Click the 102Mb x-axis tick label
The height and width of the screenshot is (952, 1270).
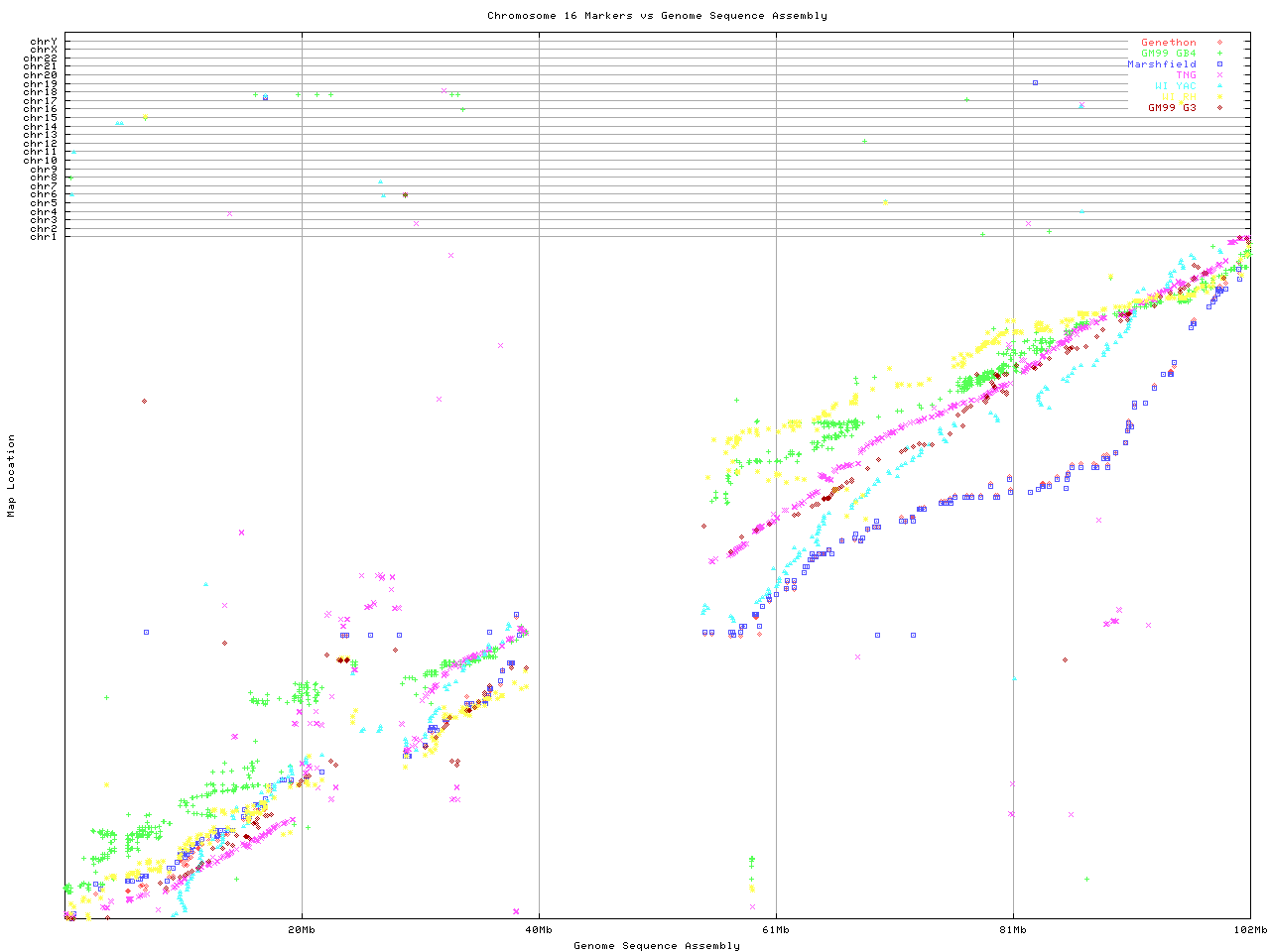[1250, 930]
